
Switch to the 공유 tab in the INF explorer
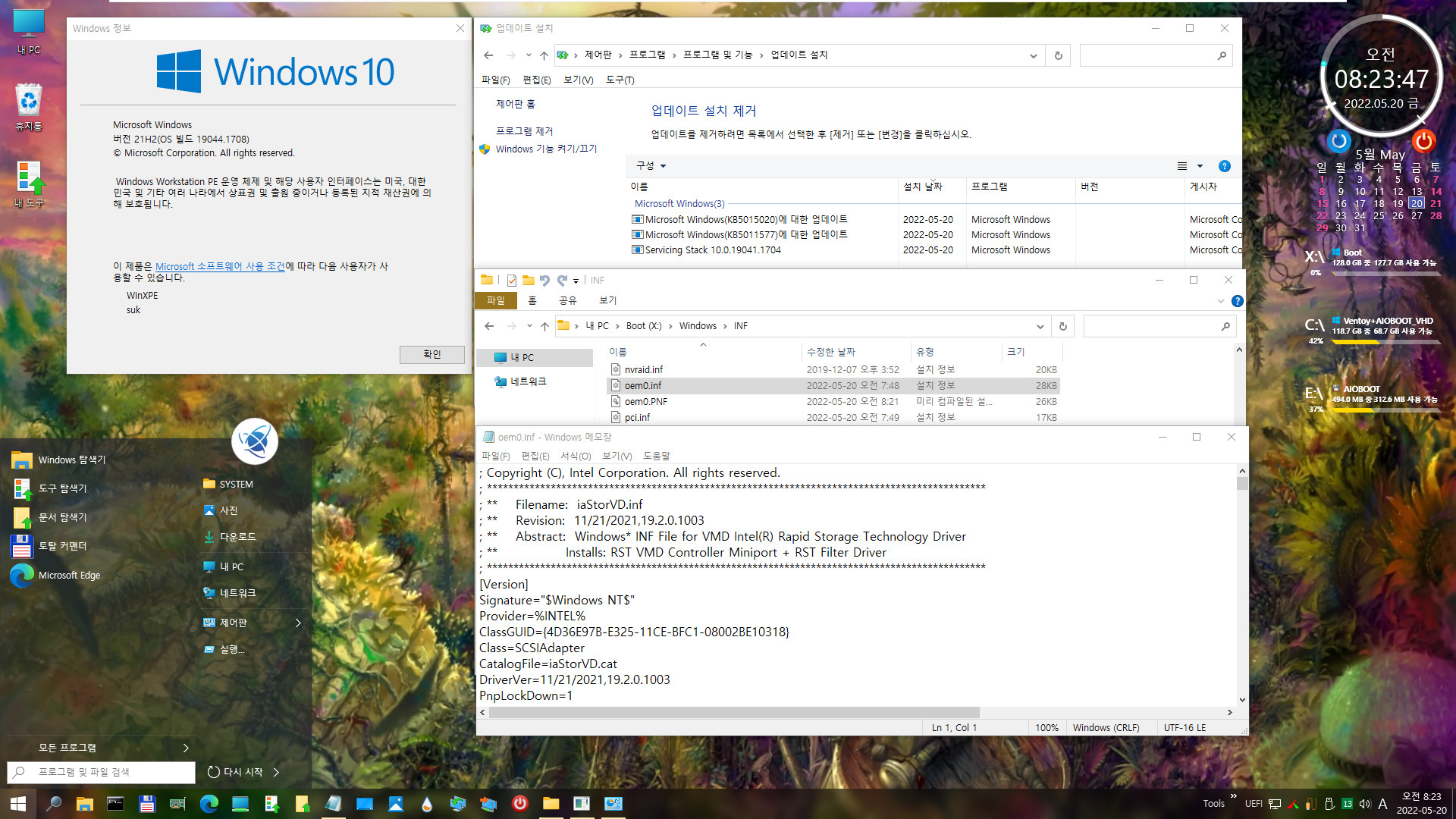pyautogui.click(x=567, y=301)
